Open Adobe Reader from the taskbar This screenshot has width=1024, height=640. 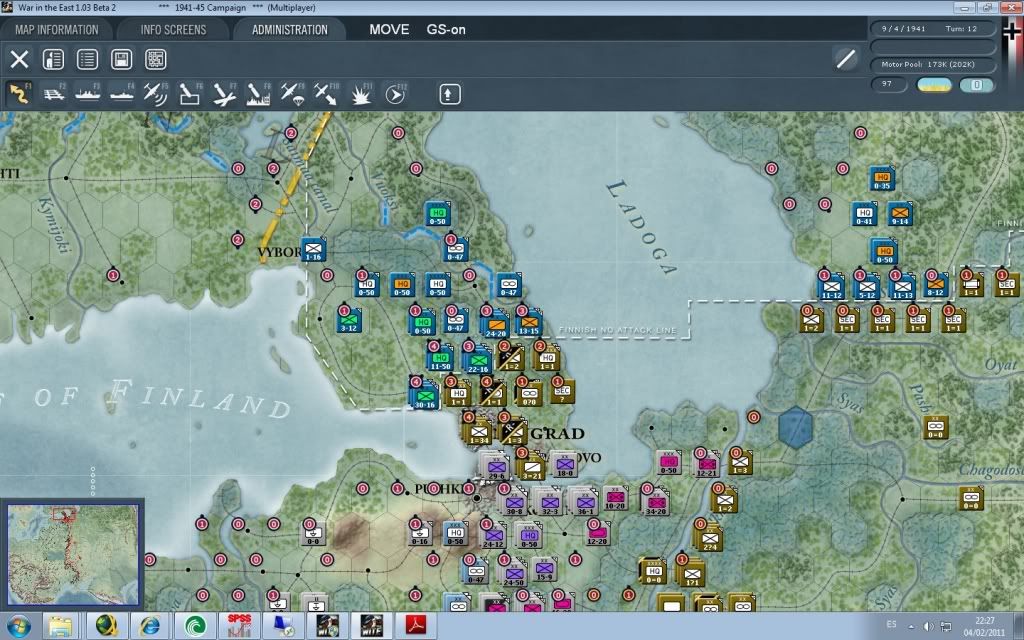(416, 627)
